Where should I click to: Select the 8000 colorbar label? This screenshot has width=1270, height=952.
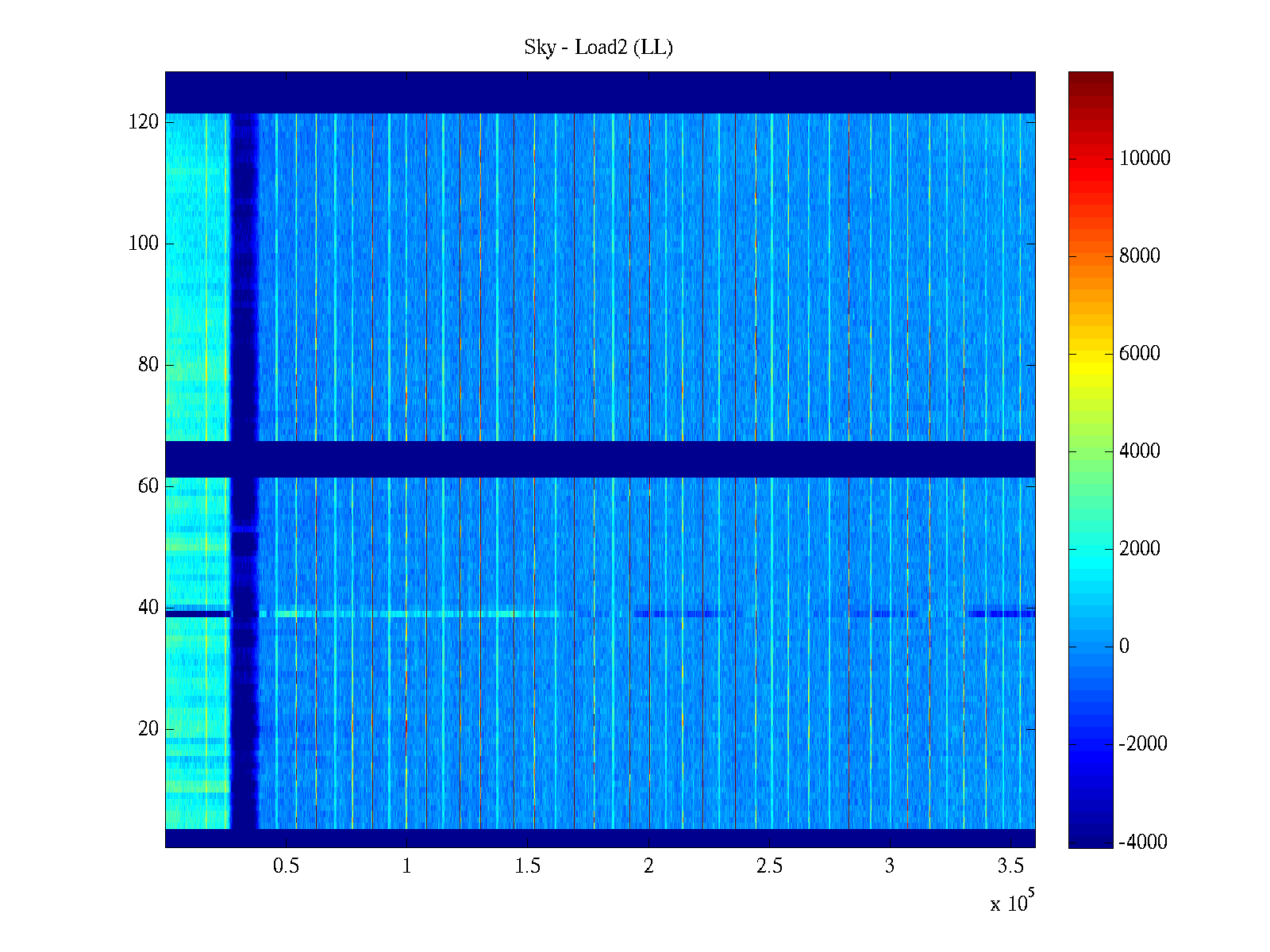point(1140,256)
